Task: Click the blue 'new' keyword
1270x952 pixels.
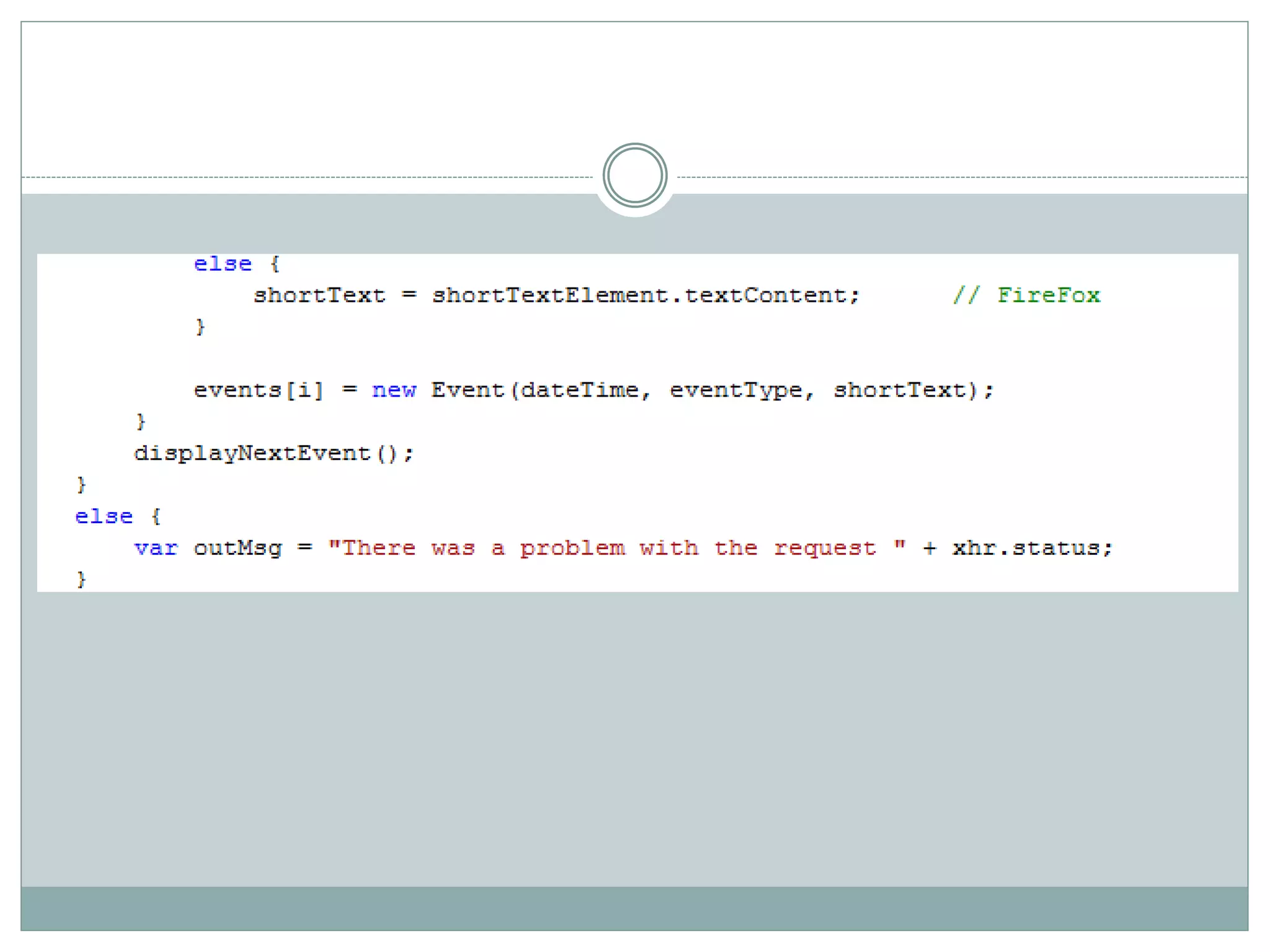Action: tap(394, 390)
